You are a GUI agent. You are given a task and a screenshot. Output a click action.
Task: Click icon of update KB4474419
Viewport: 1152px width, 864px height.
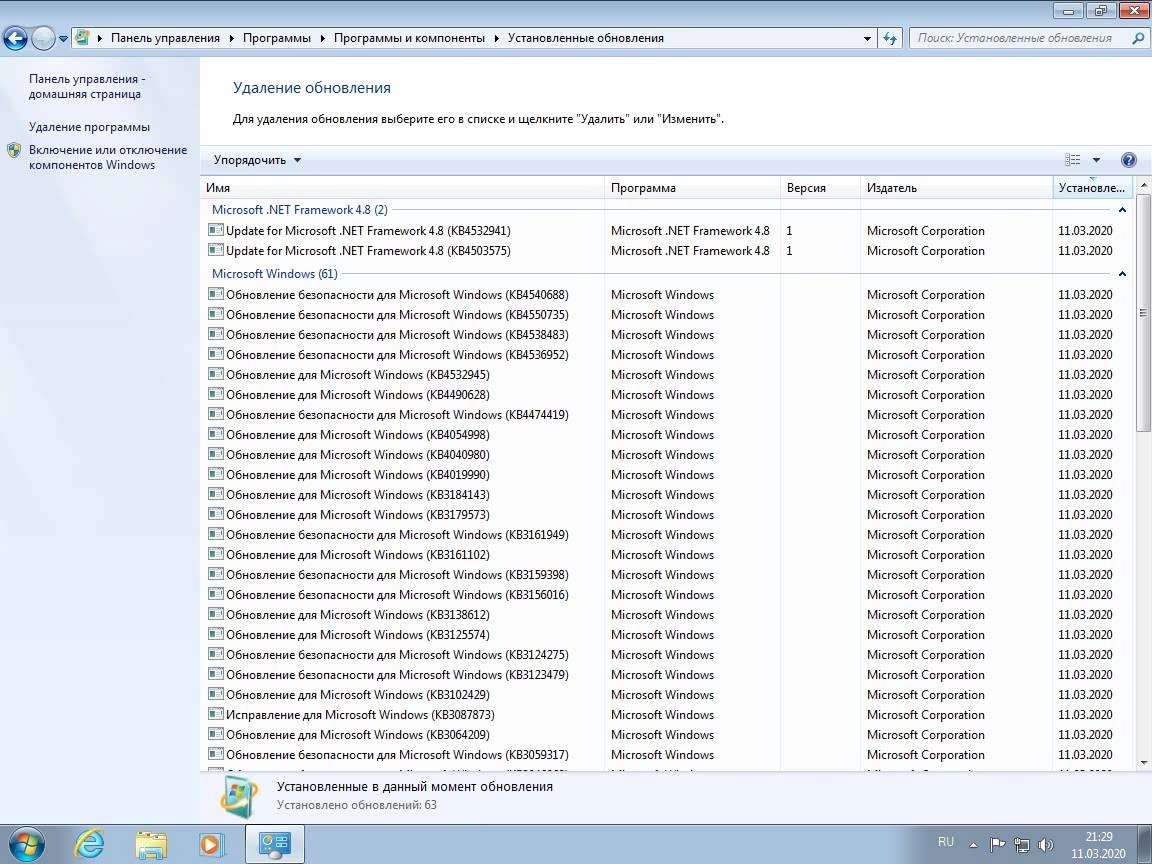click(215, 414)
